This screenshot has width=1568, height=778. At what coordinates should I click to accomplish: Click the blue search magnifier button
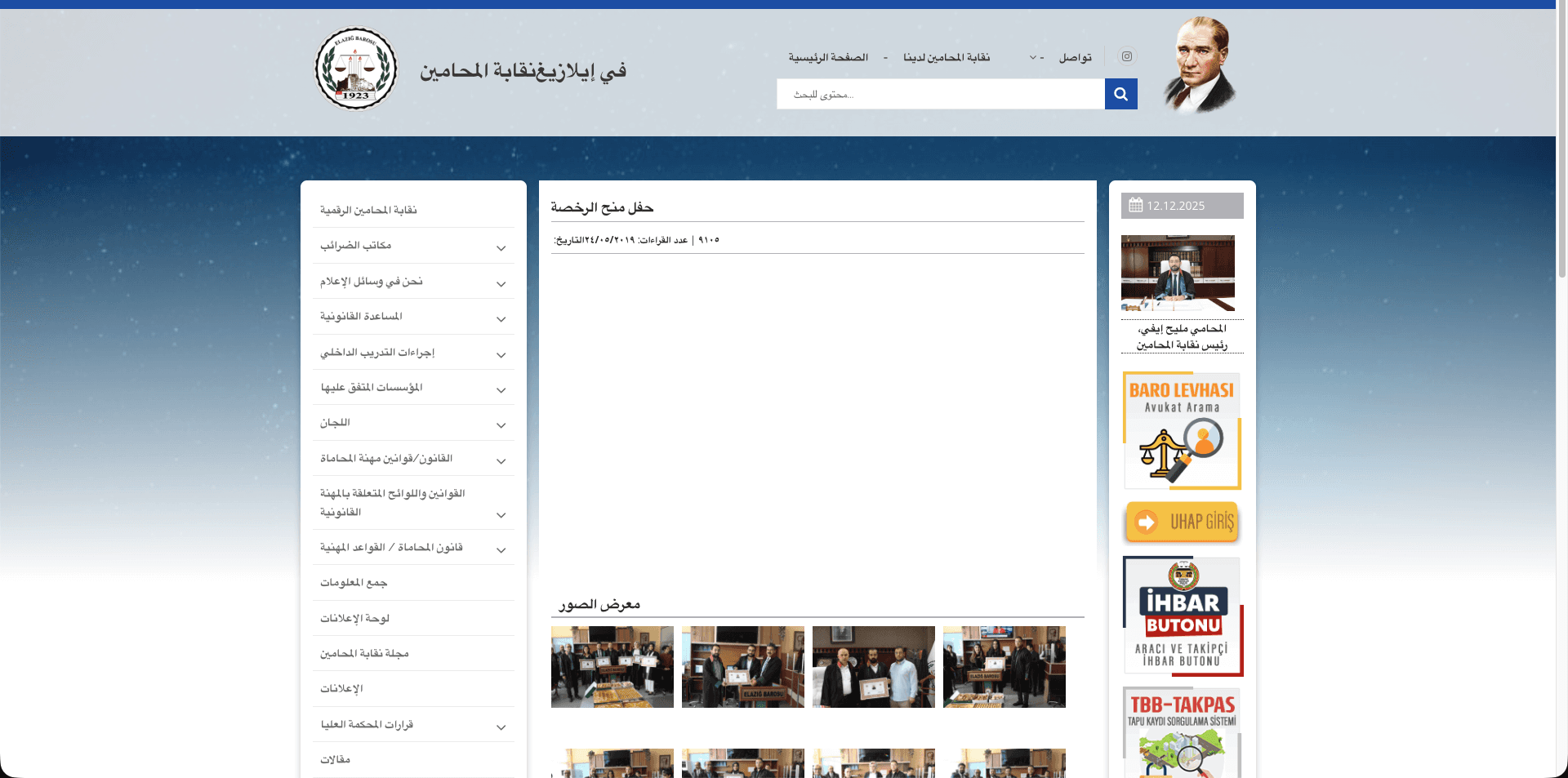pyautogui.click(x=1120, y=94)
